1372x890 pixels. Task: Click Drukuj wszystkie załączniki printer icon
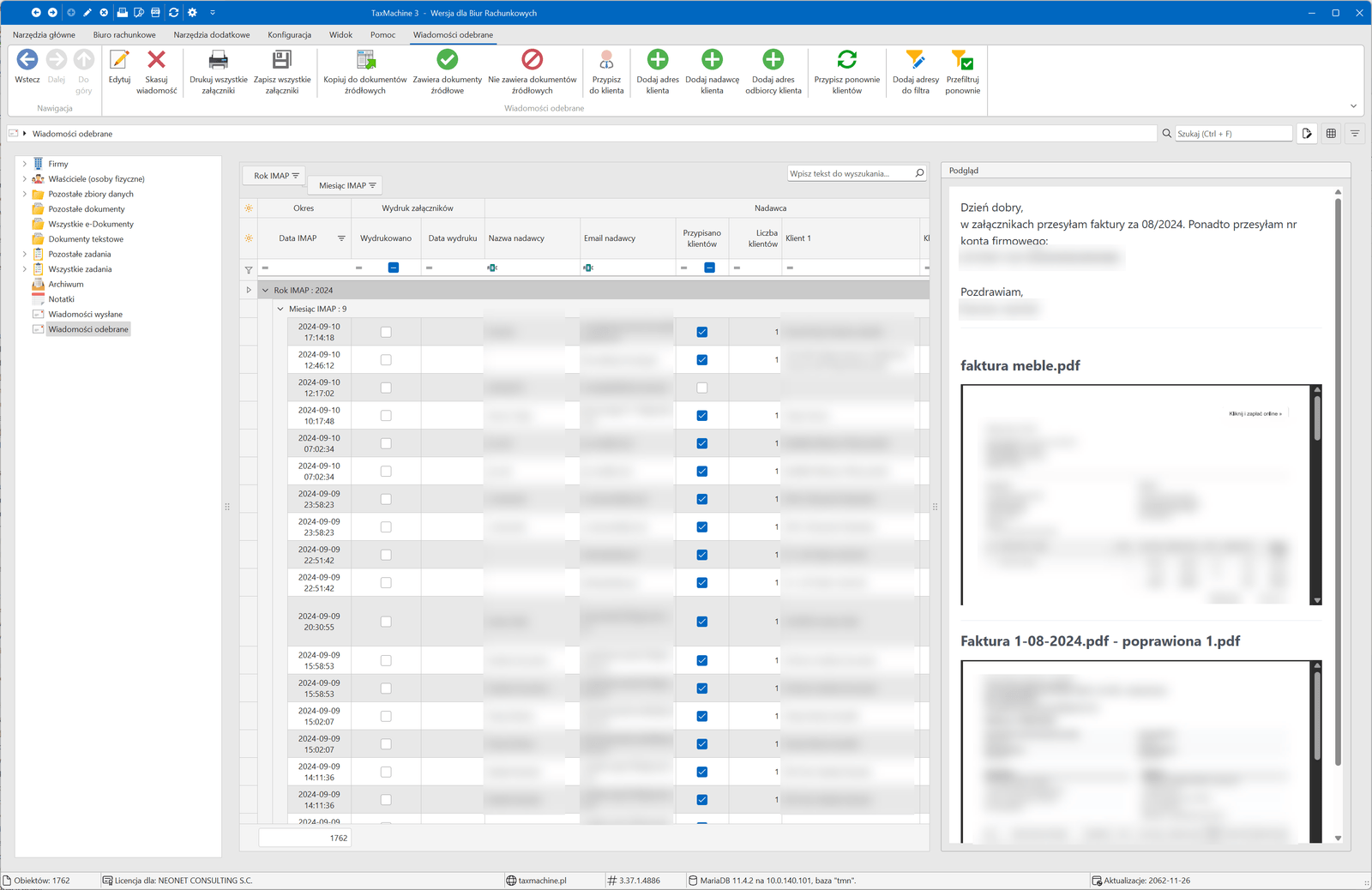pyautogui.click(x=219, y=60)
